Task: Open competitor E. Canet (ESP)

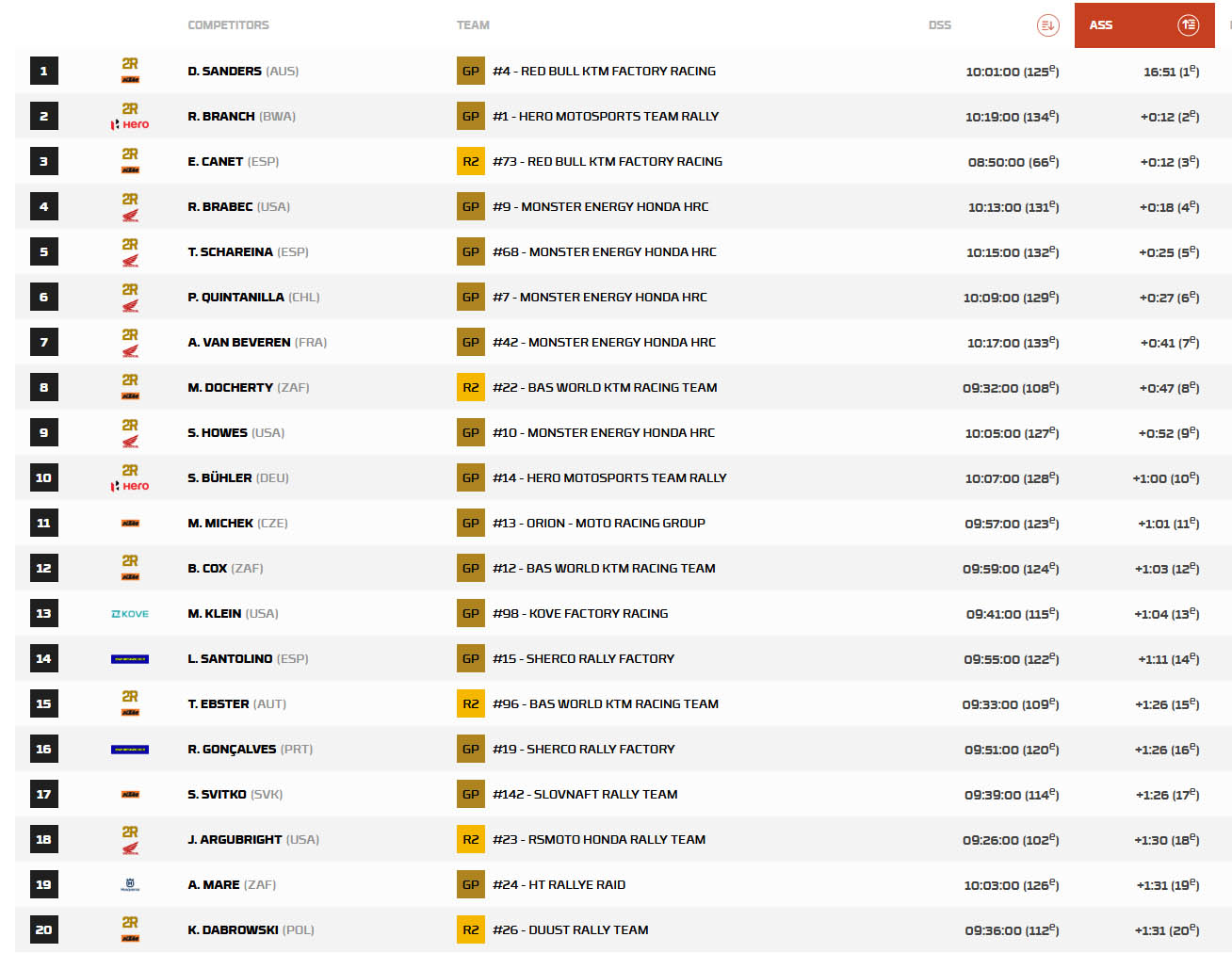Action: pos(234,161)
